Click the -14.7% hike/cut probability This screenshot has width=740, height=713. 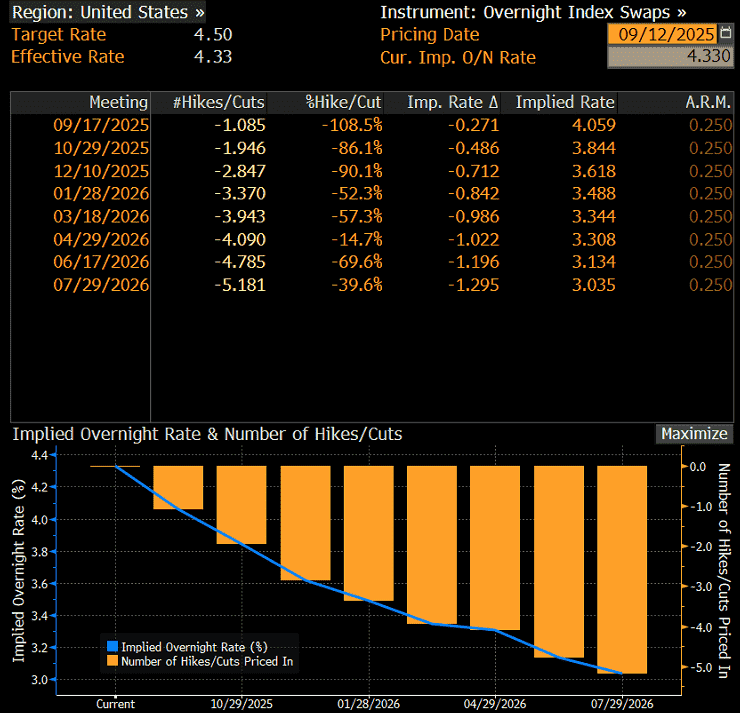(x=356, y=239)
